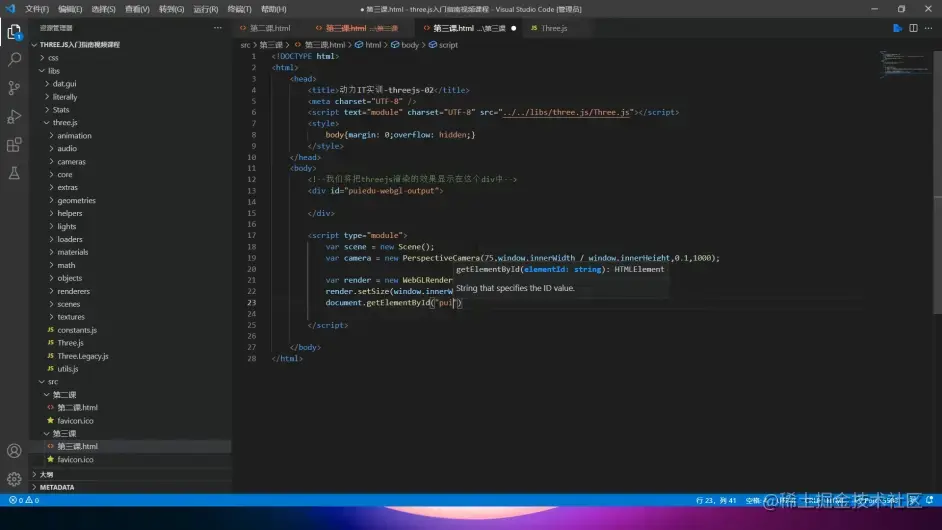The width and height of the screenshot is (942, 530).
Task: Open the Run and Debug view icon
Action: (14, 116)
